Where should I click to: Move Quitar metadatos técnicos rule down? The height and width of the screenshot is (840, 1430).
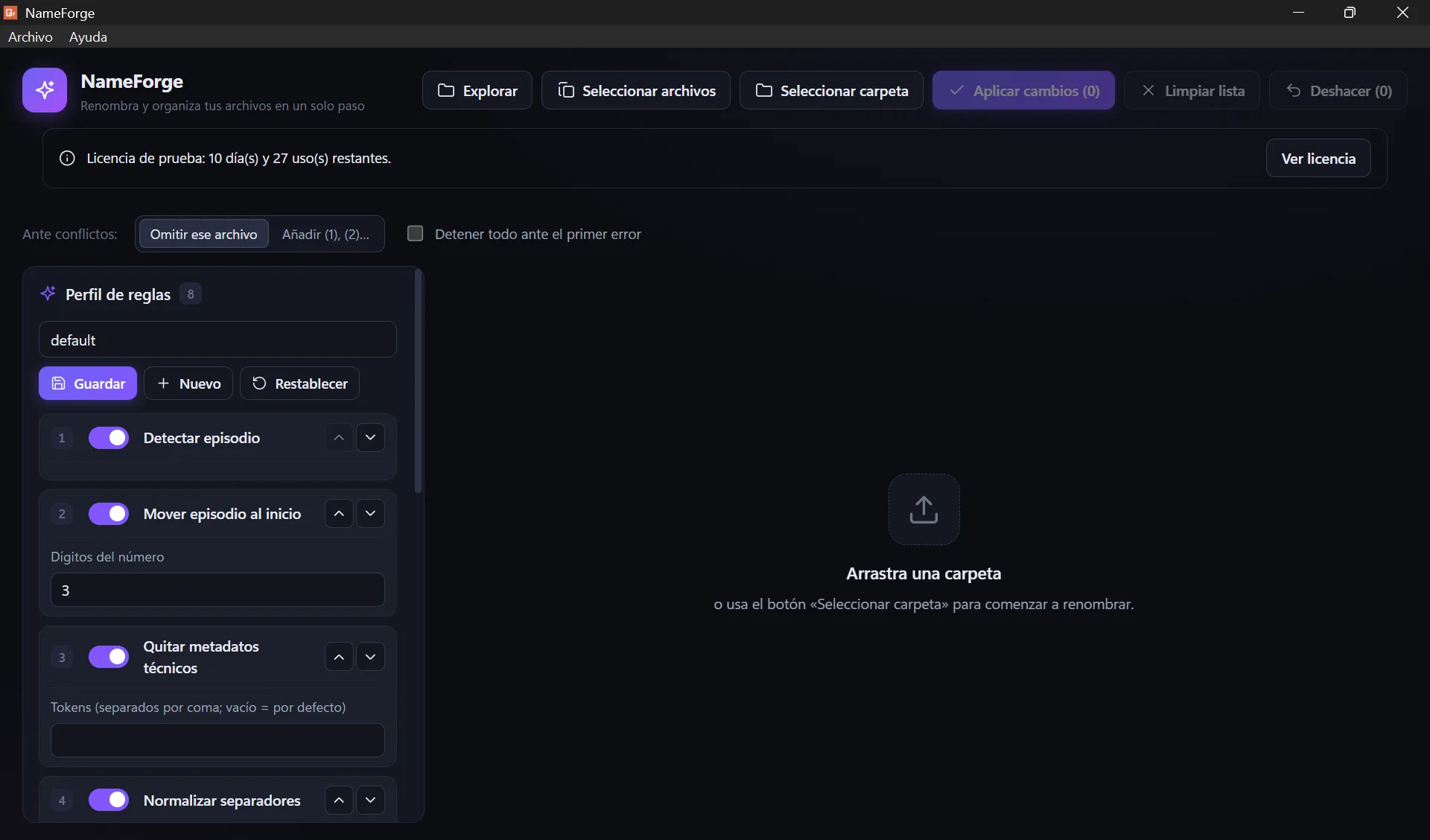[370, 657]
